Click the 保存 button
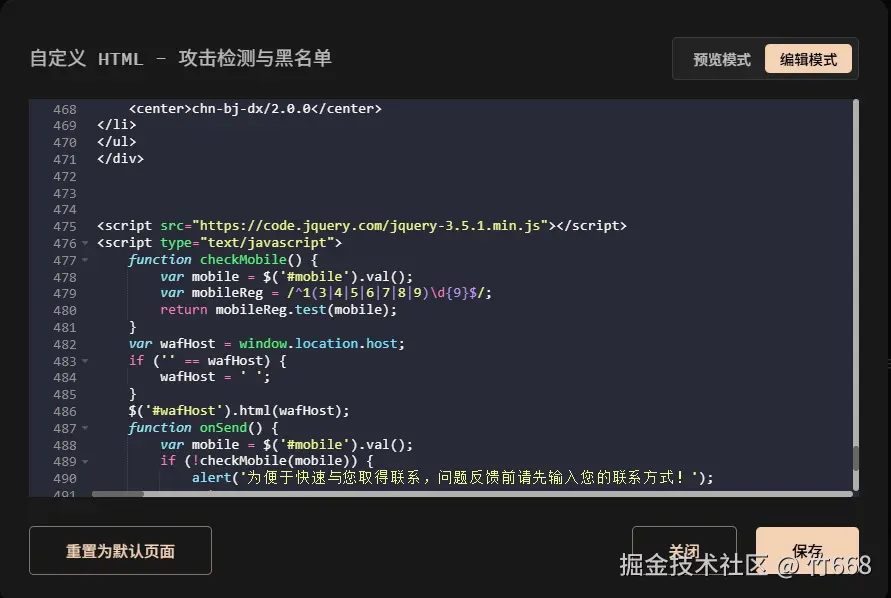The image size is (891, 598). tap(807, 550)
